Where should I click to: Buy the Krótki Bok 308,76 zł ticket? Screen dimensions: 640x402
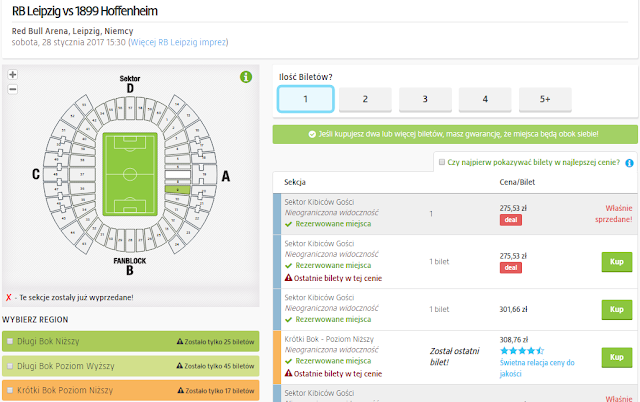(617, 357)
